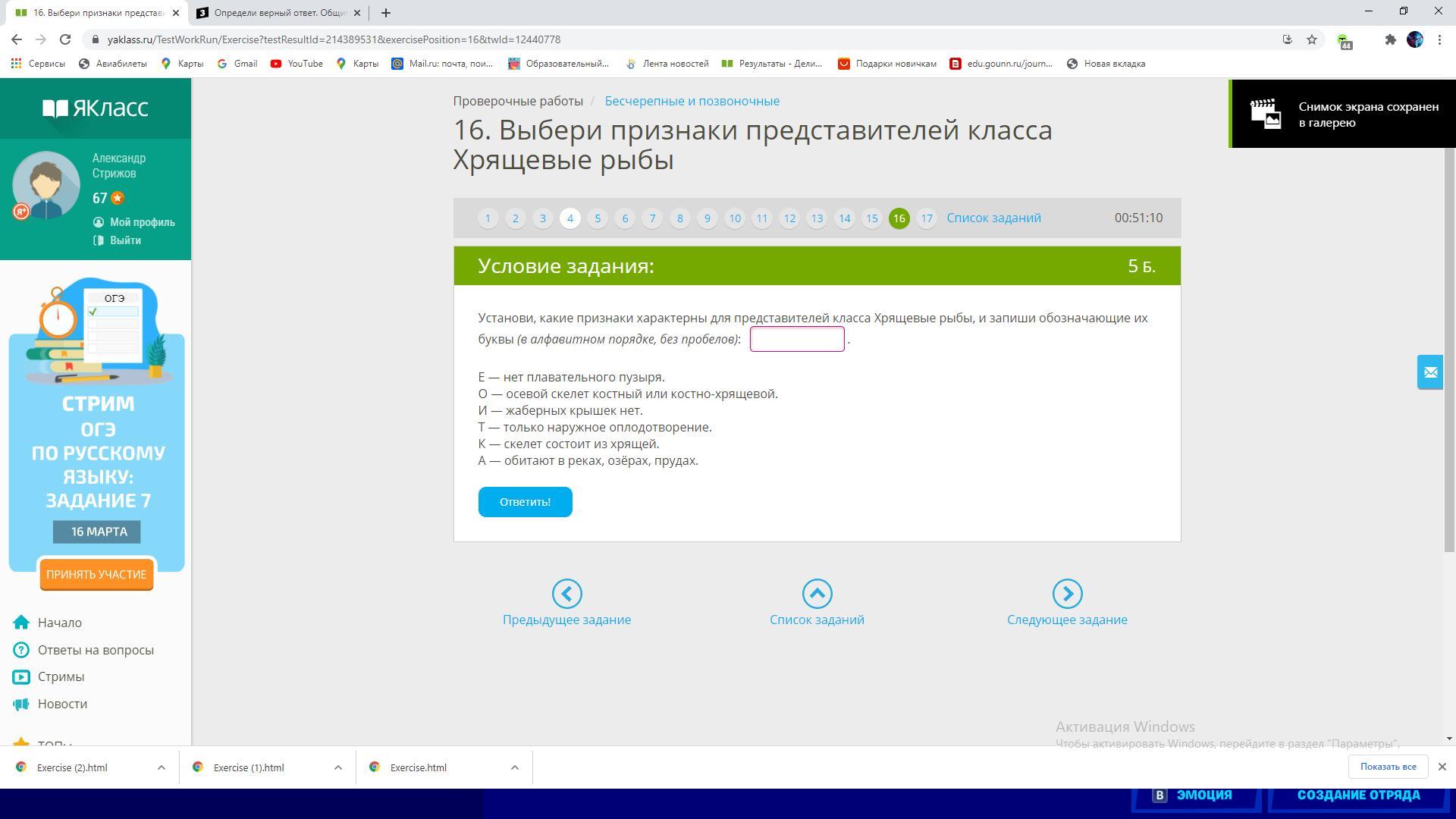1456x819 pixels.
Task: Close the downloads bar
Action: pos(1442,767)
